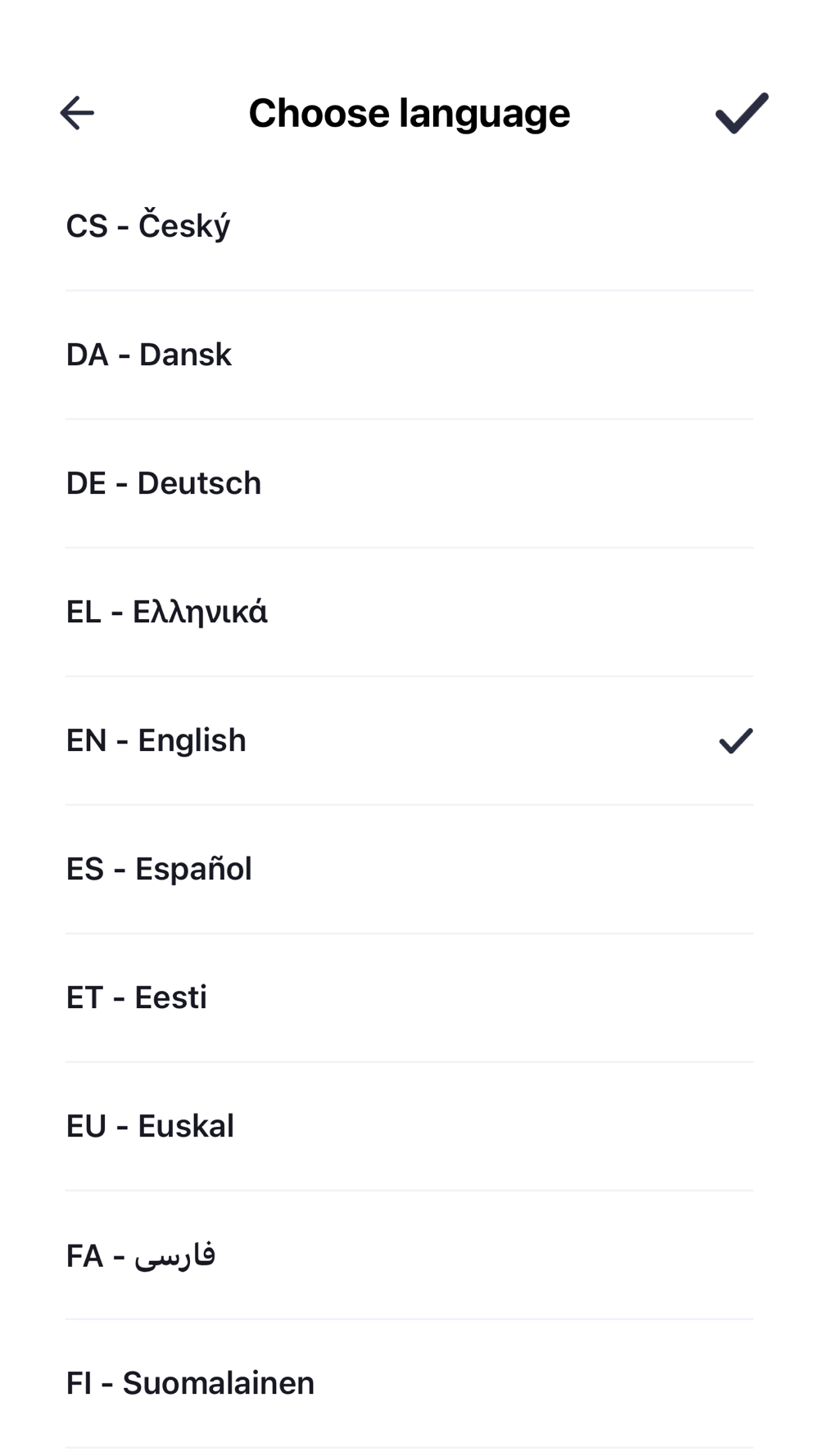Tap the back arrow icon
The height and width of the screenshot is (1456, 819).
(77, 113)
